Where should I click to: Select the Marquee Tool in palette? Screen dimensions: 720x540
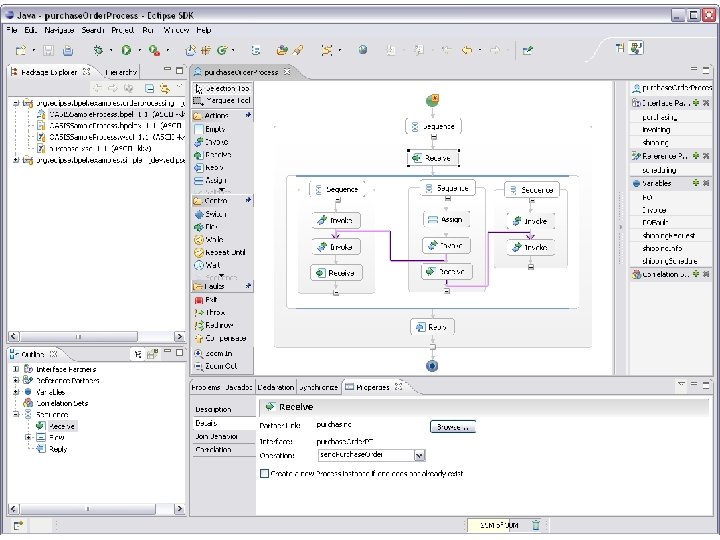coord(222,100)
